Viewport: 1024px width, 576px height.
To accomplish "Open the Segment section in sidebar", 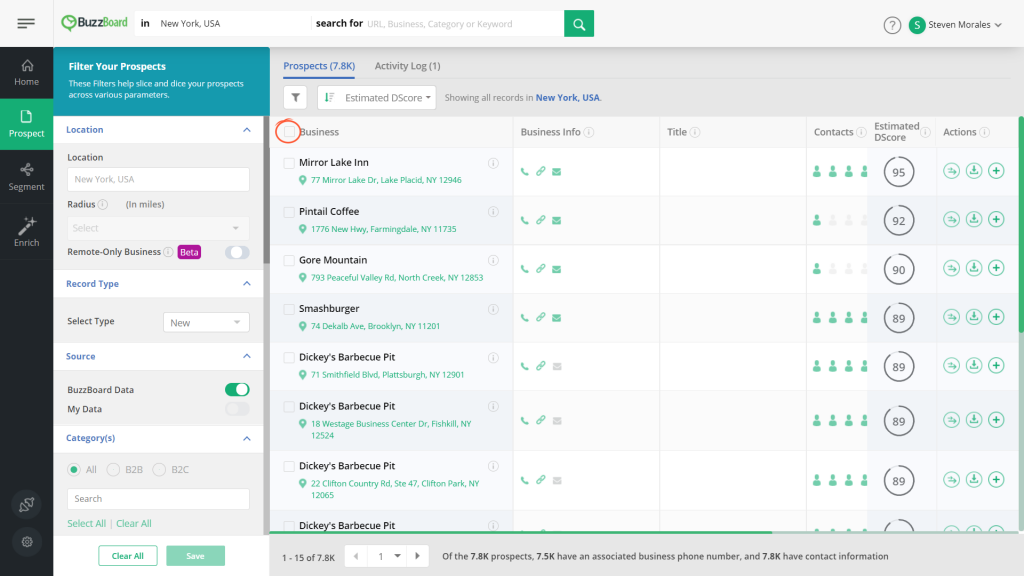I will pyautogui.click(x=27, y=177).
